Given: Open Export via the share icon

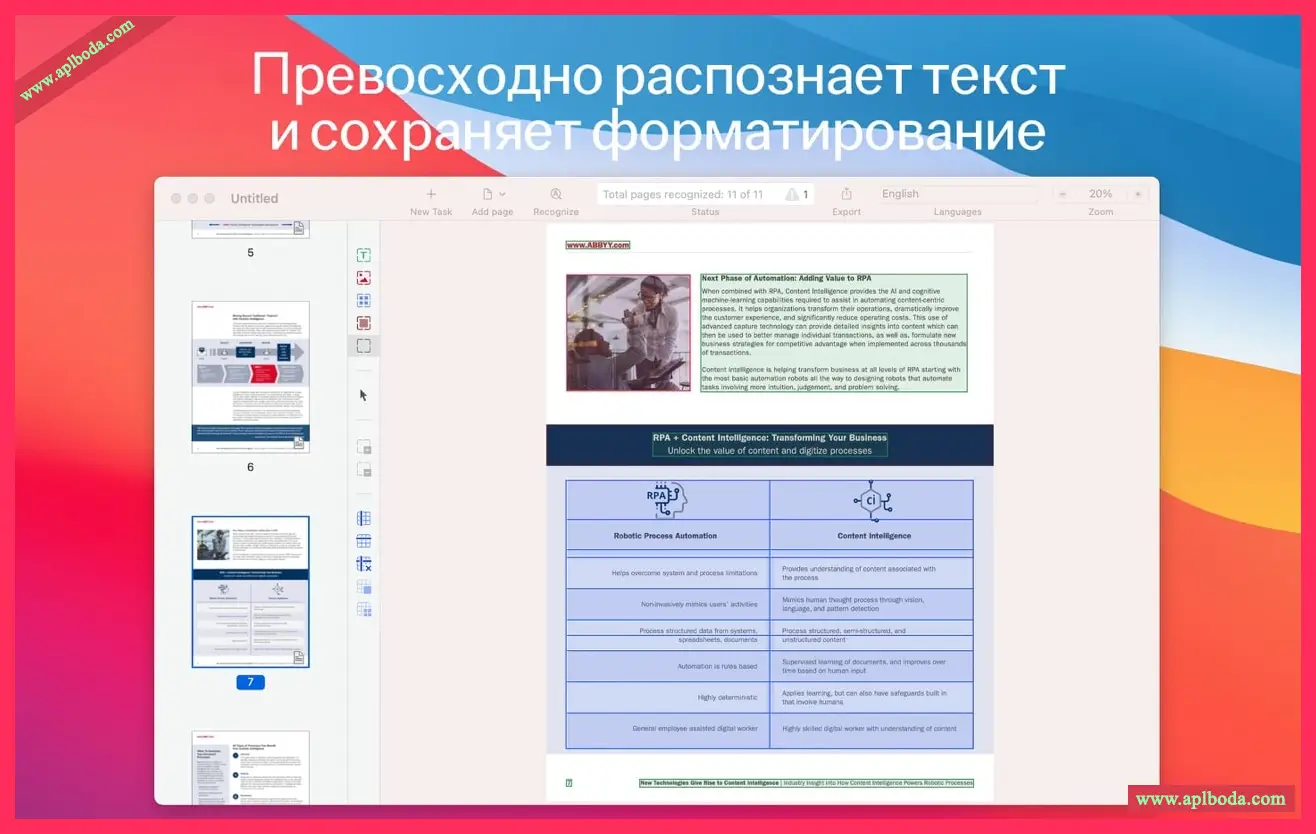Looking at the screenshot, I should 847,192.
